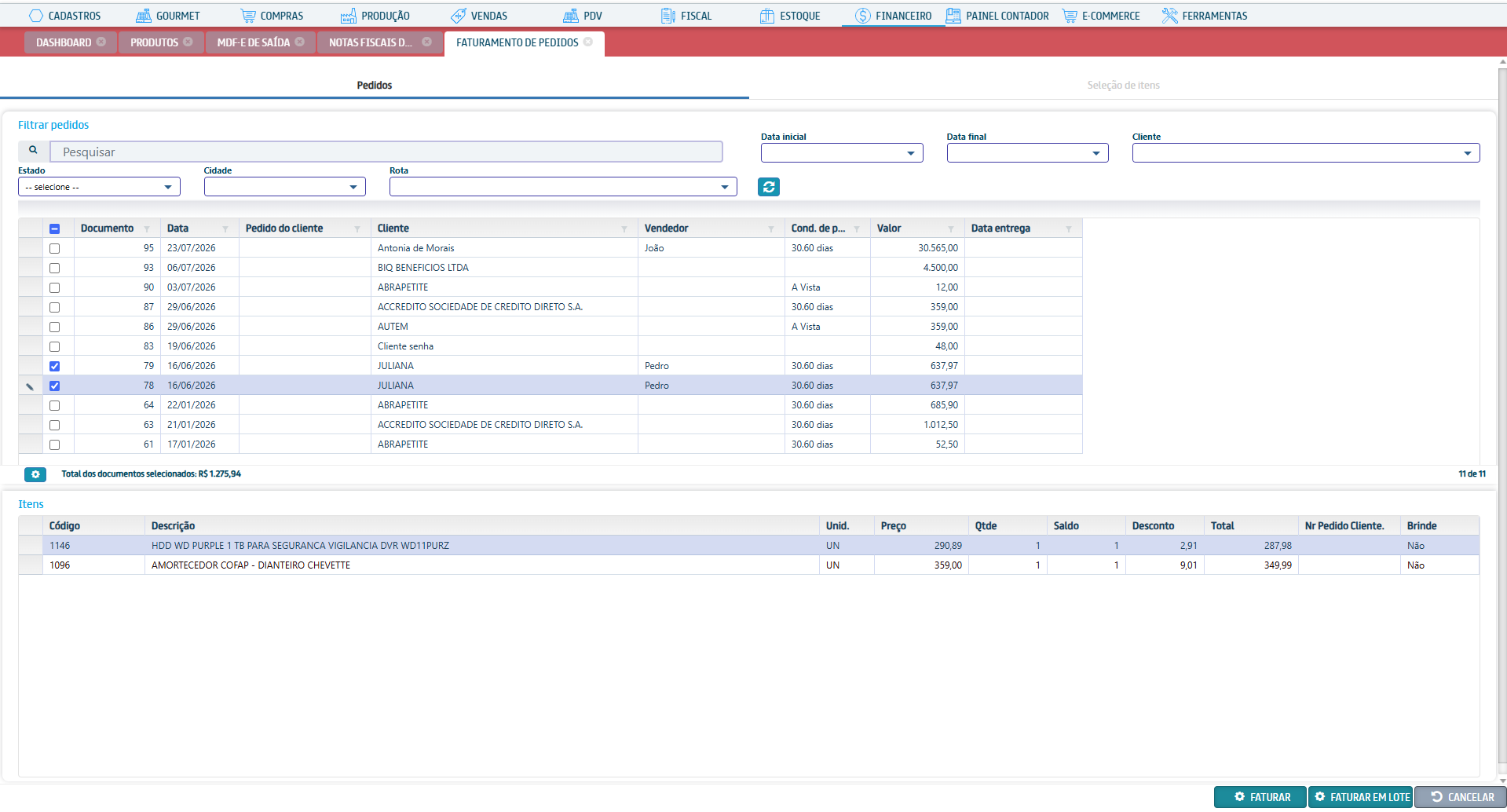Open the Pedido do cliente column filter
Screen dimensions: 1507x812
click(357, 229)
